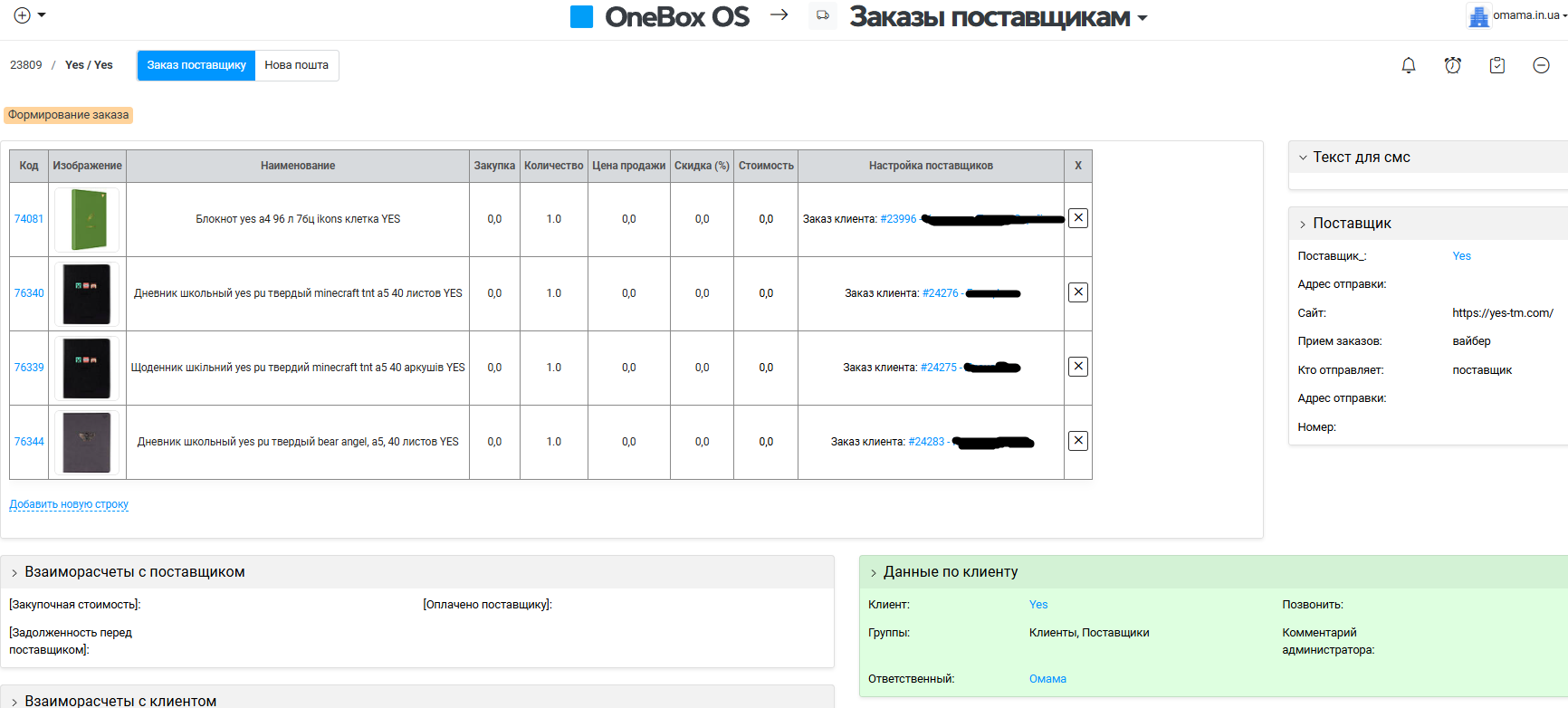Switch to the Нова пошта tab
Image resolution: width=1568 pixels, height=708 pixels.
pos(297,65)
